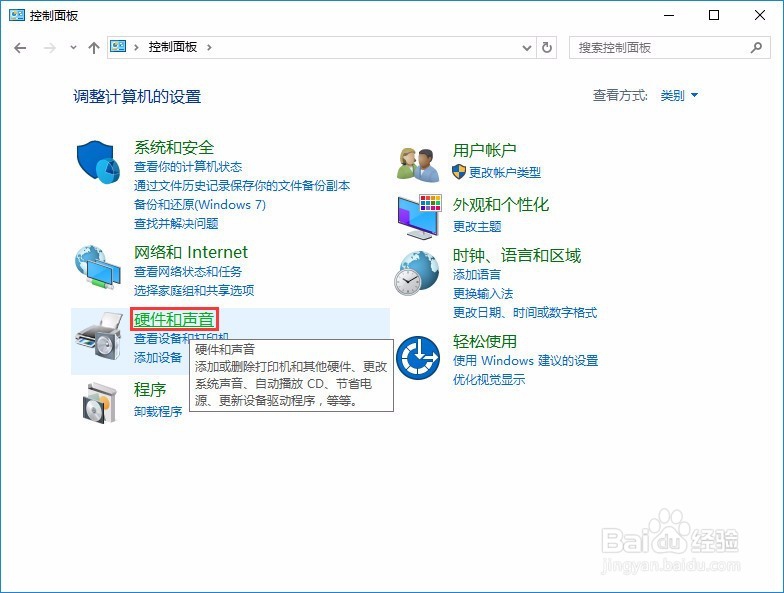
Task: Minimize the Control Panel window
Action: click(668, 16)
